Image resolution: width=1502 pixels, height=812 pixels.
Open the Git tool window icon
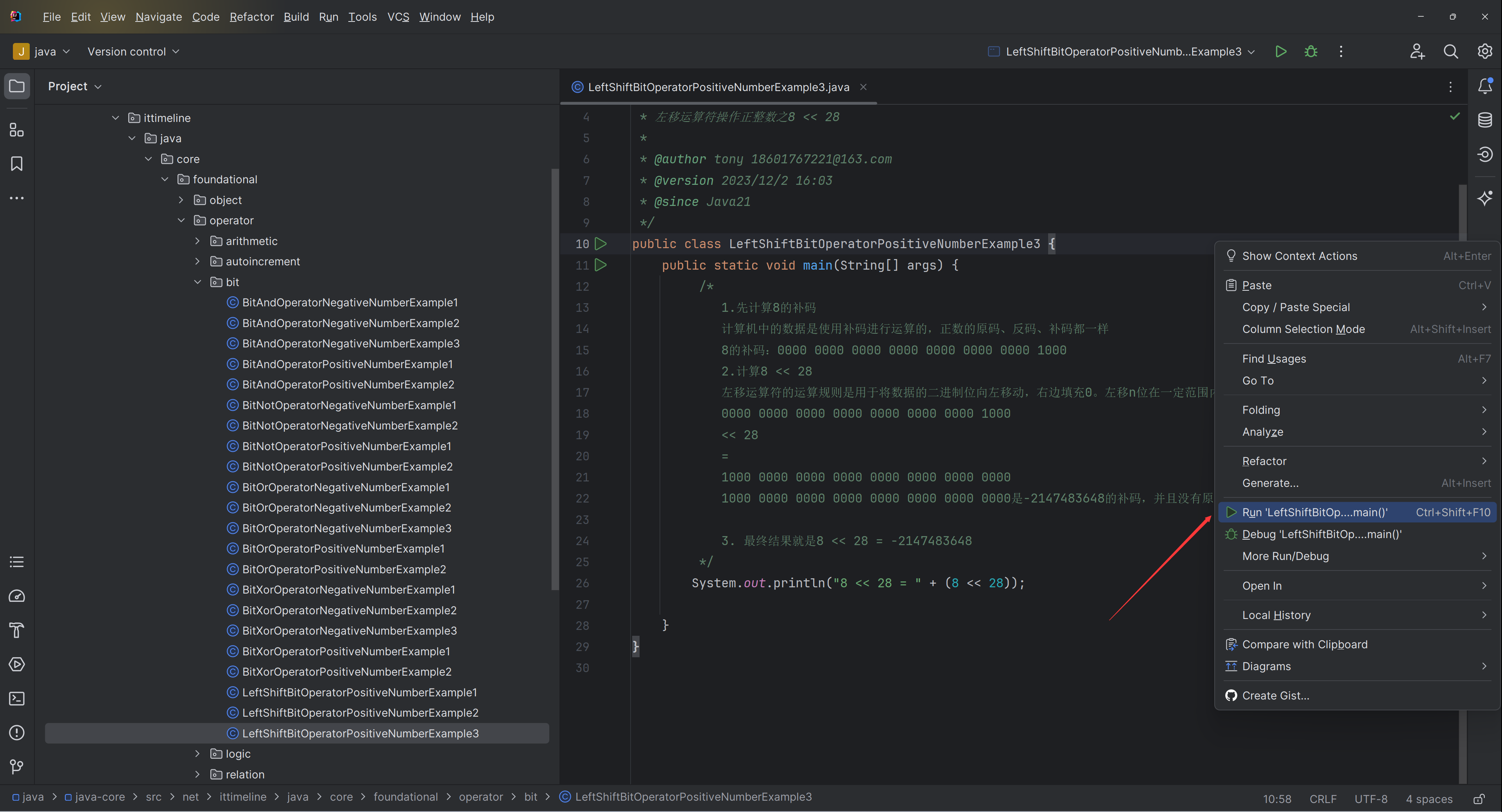point(17,767)
